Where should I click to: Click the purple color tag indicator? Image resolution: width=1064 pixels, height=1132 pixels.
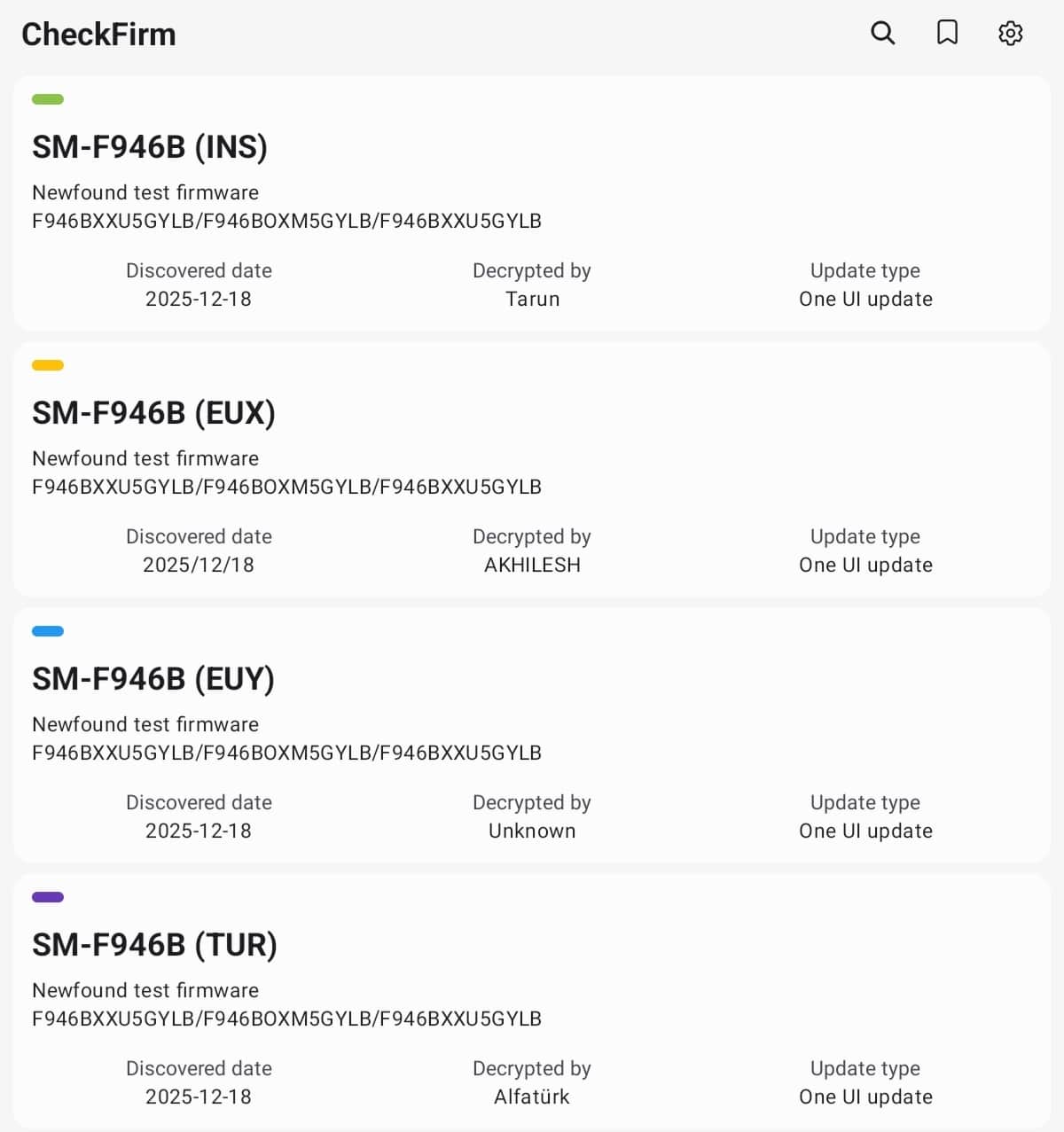(x=48, y=897)
